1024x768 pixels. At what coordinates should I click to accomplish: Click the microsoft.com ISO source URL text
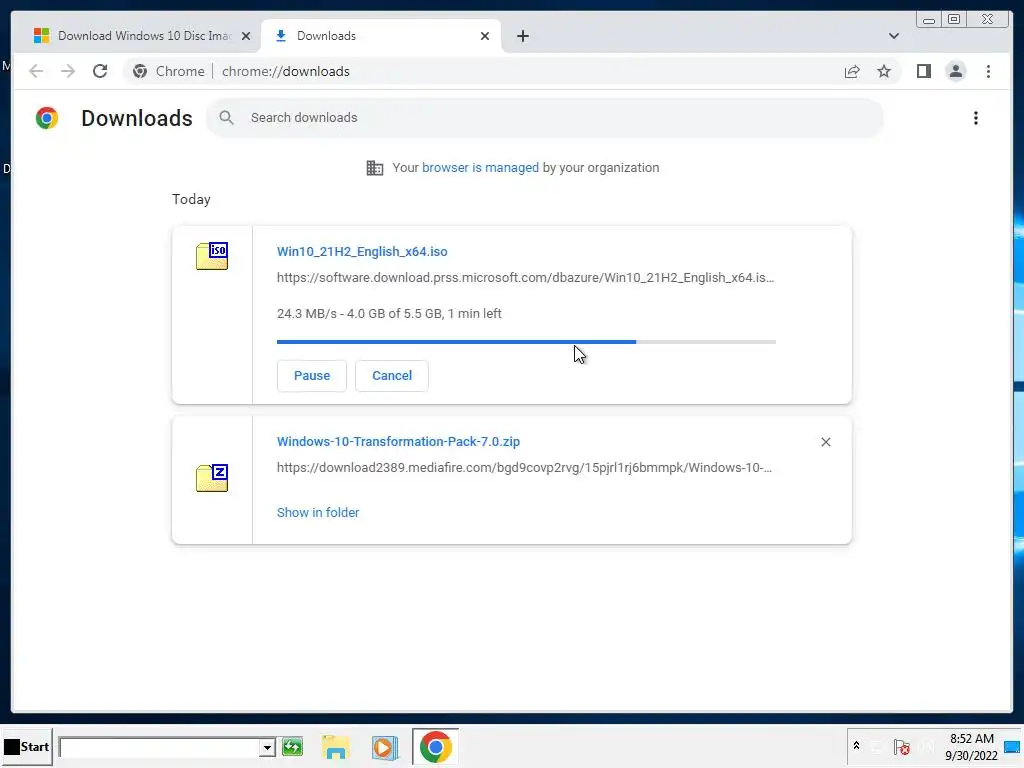525,278
